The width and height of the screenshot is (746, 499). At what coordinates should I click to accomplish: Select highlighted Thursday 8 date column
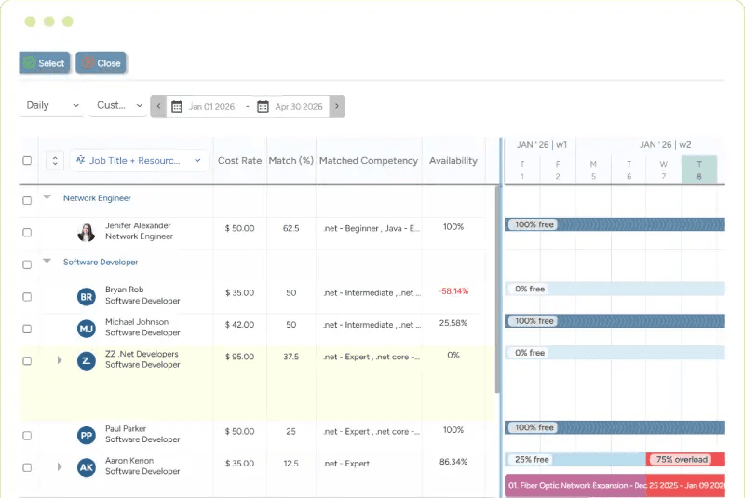[699, 170]
